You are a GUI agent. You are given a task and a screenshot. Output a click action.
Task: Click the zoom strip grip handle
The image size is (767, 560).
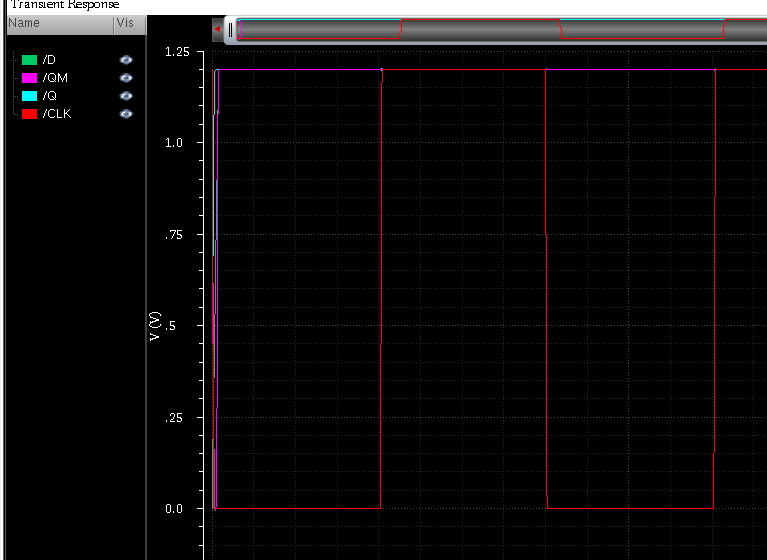(230, 30)
